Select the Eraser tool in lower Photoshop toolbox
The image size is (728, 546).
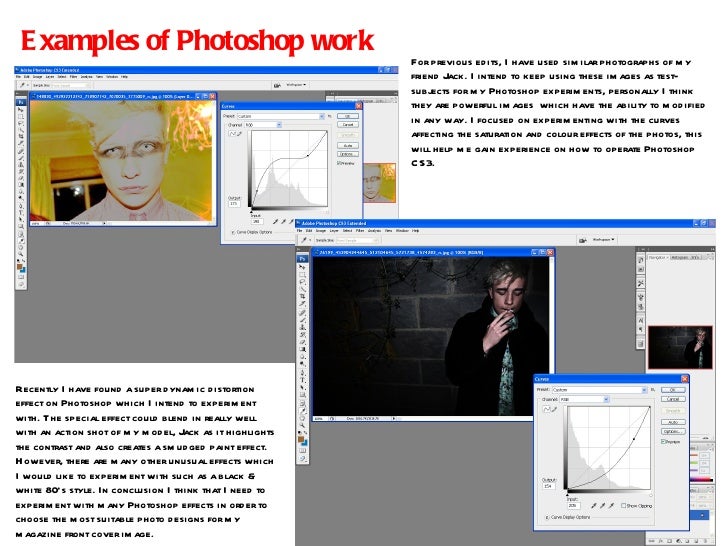click(303, 342)
